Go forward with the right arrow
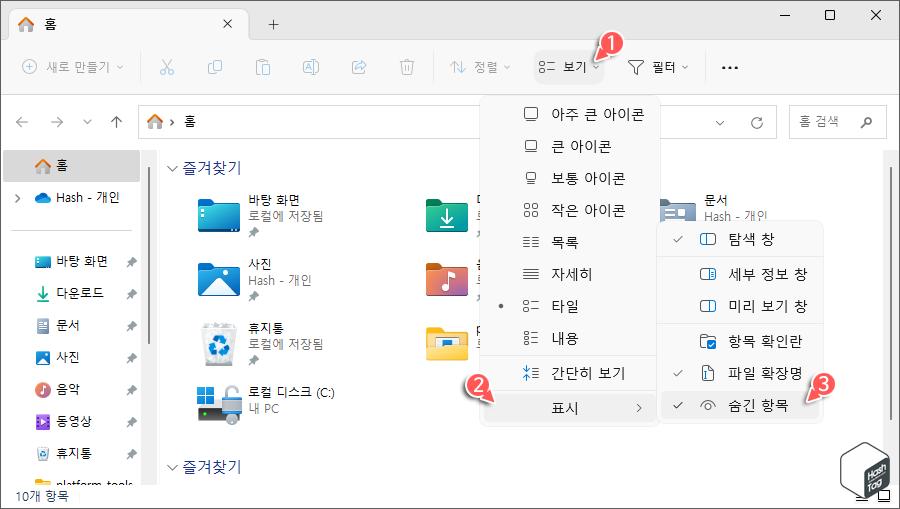Image resolution: width=900 pixels, height=509 pixels. [57, 122]
